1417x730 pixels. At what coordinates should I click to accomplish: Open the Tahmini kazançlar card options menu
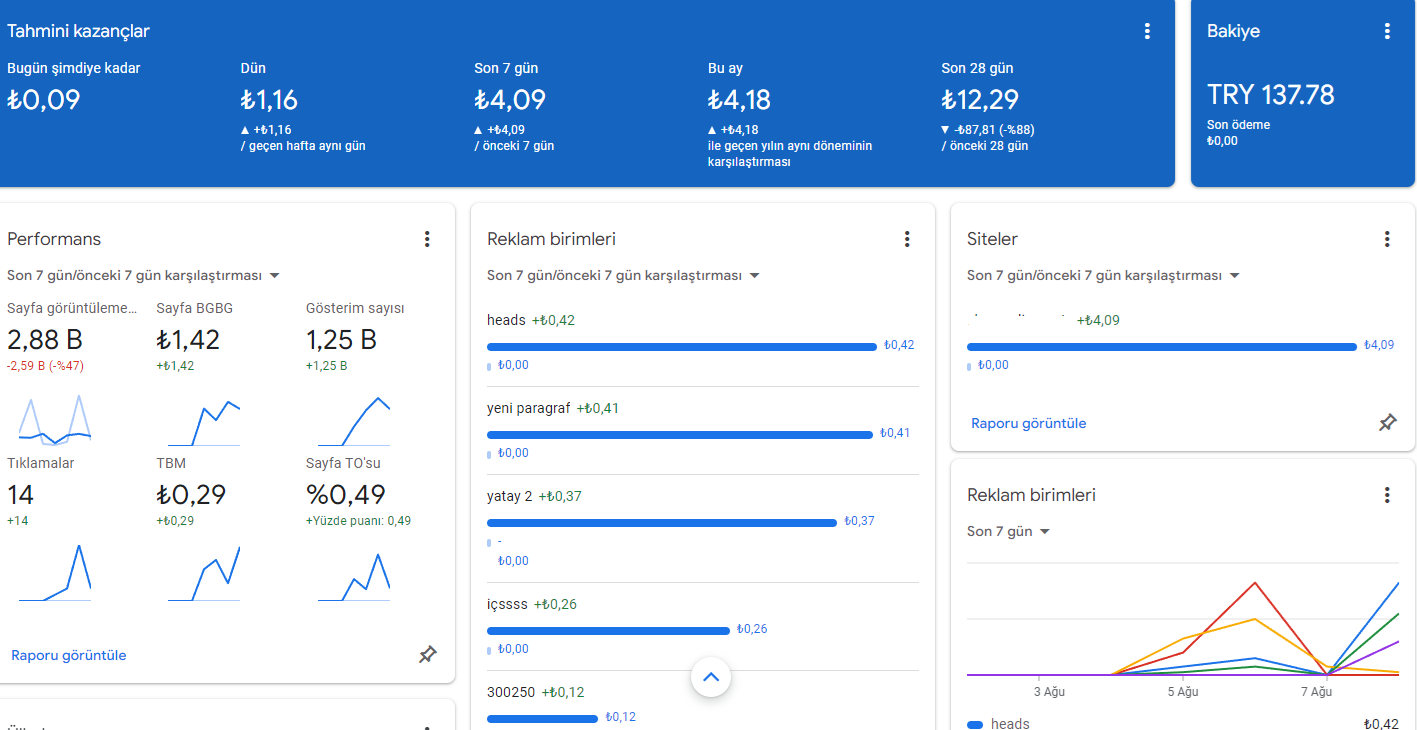[1147, 31]
